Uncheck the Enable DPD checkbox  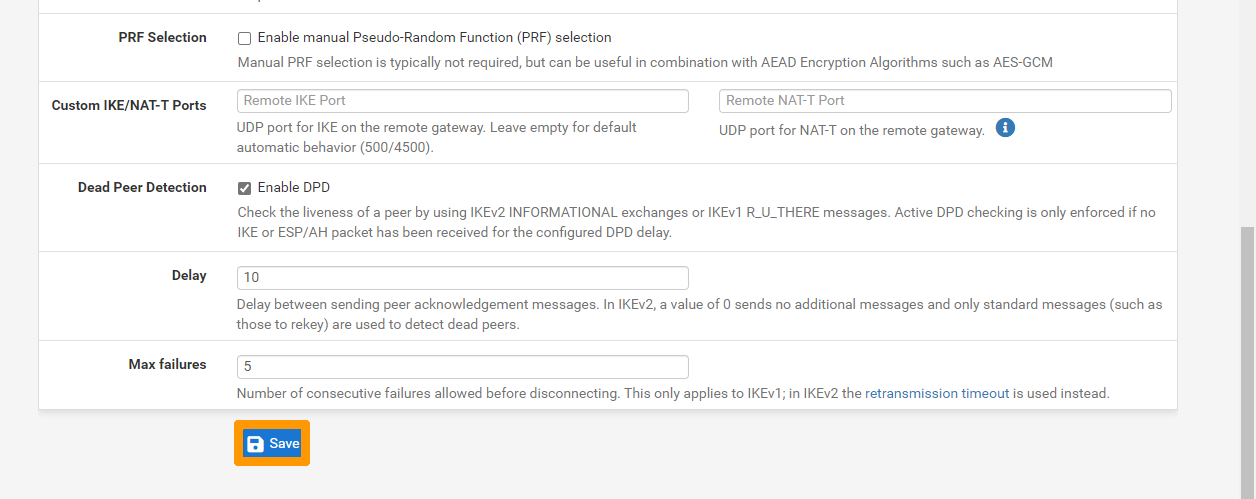pos(244,188)
